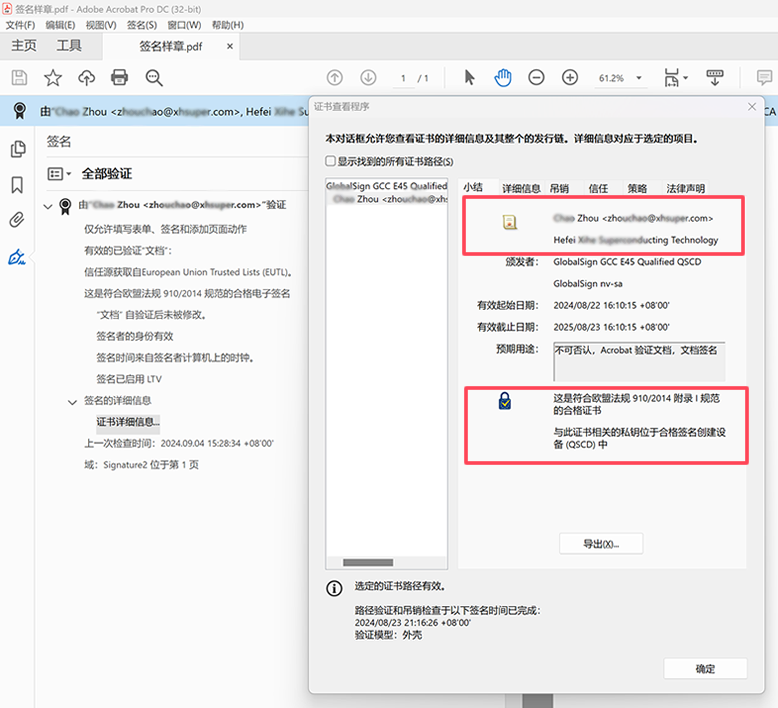
Task: Click the page number input field
Action: 403,78
